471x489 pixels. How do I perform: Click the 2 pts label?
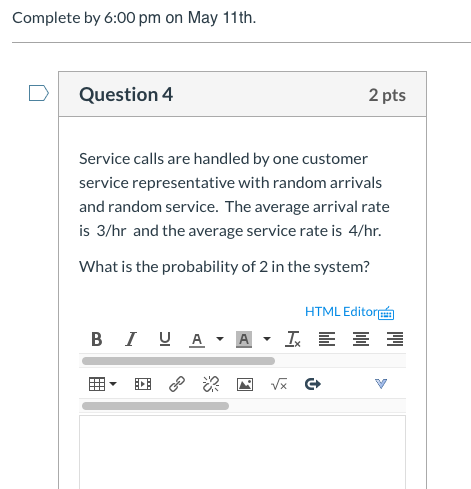(x=387, y=95)
